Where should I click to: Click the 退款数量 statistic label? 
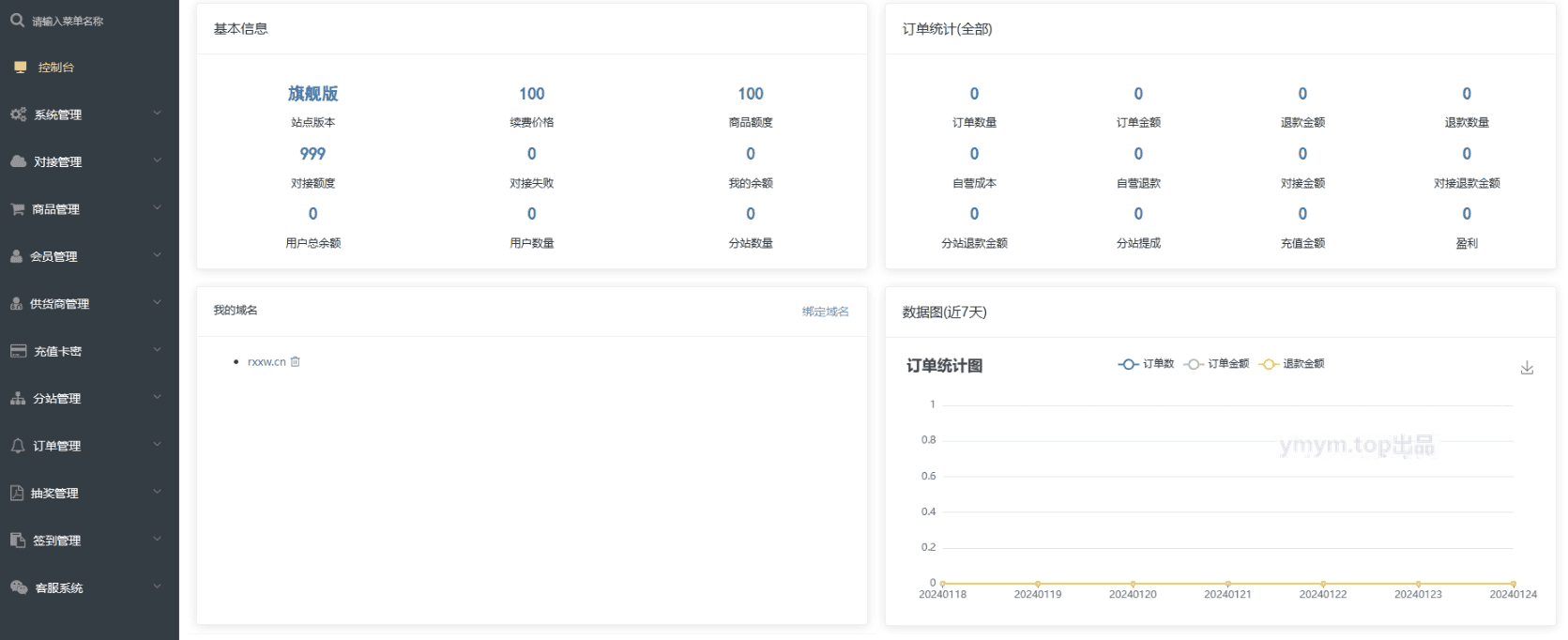(x=1467, y=122)
